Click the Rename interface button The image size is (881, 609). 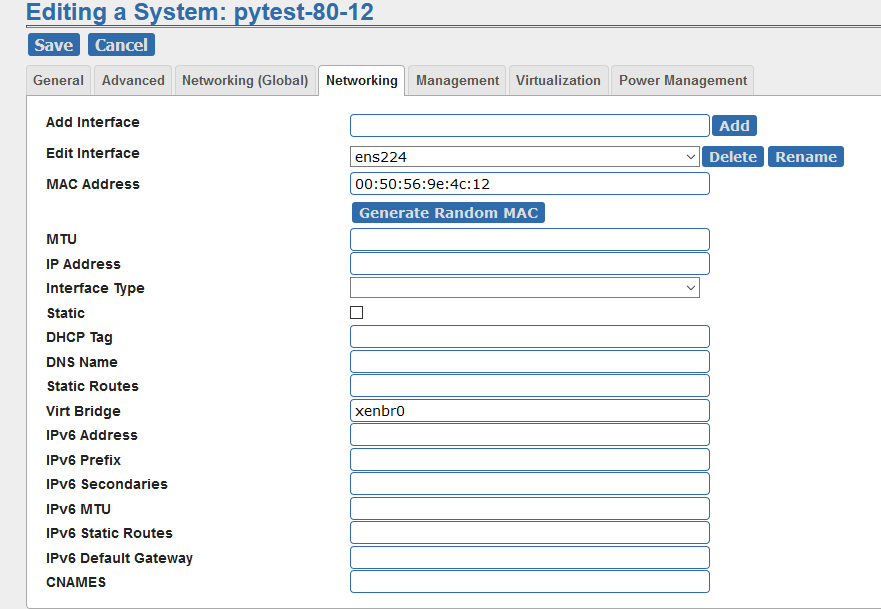tap(805, 157)
